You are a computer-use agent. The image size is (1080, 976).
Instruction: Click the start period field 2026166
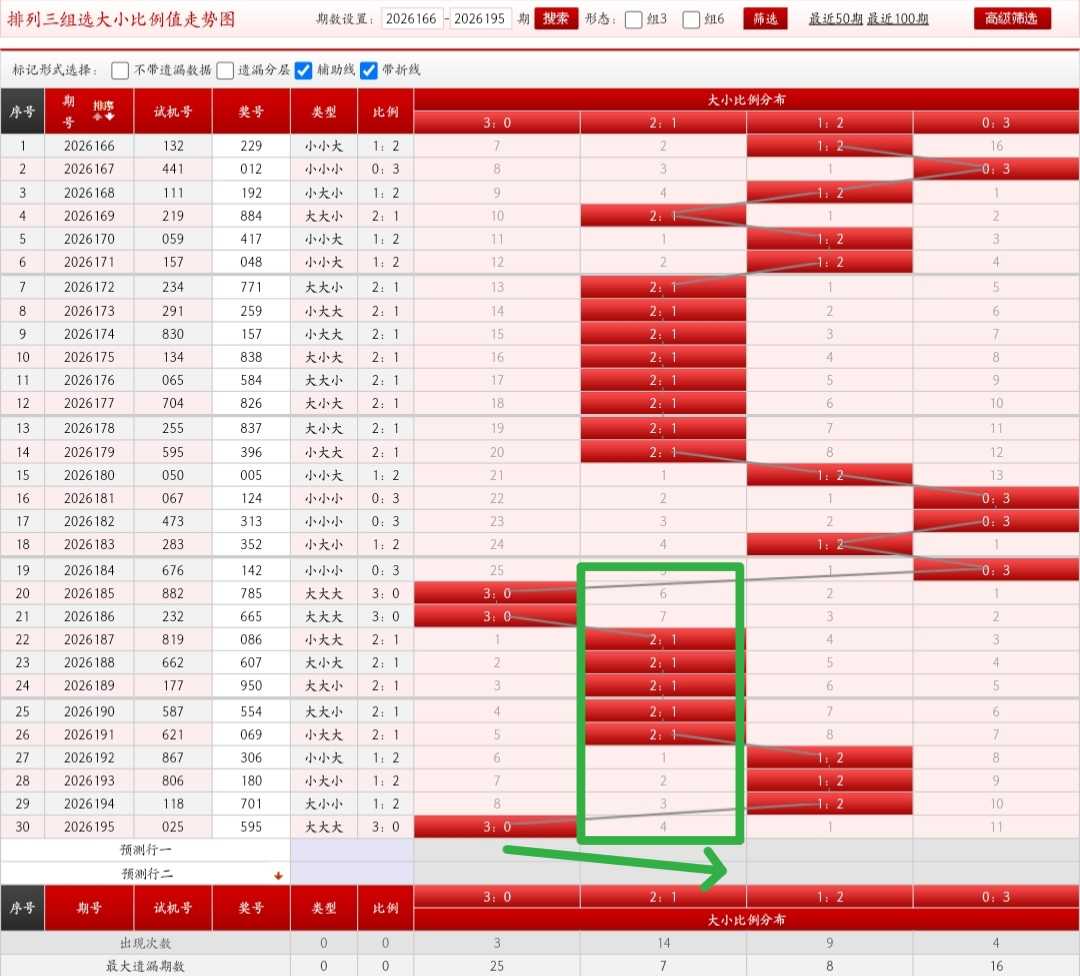point(412,19)
